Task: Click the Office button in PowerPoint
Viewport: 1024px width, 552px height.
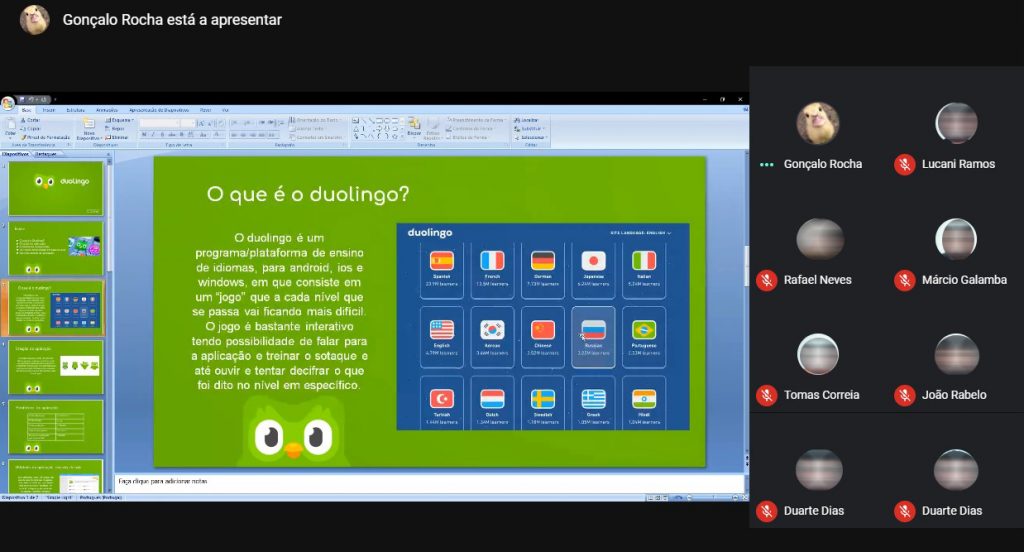Action: [8, 102]
